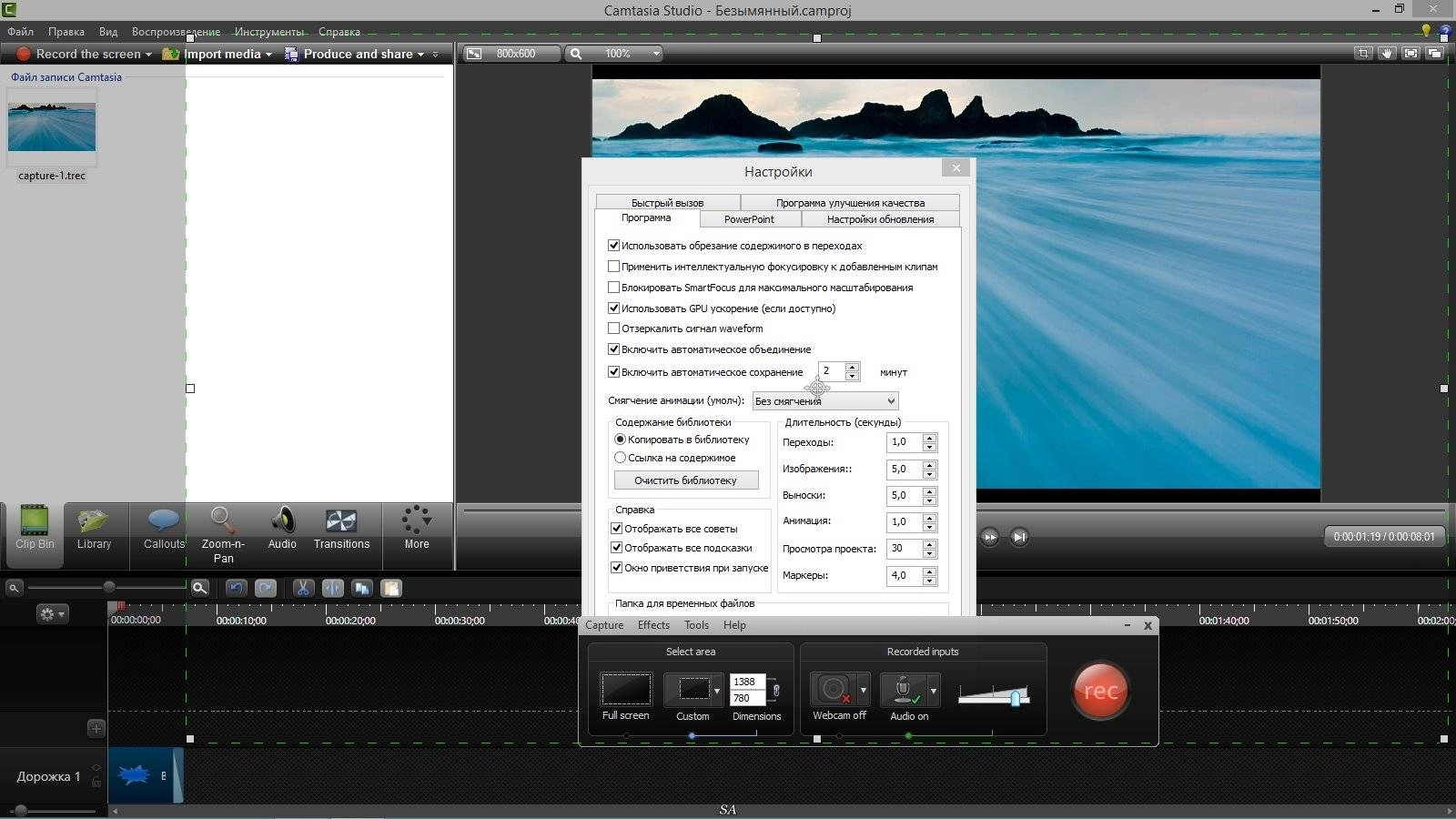Enable apply SmartFocus to added clips
The width and height of the screenshot is (1456, 819).
613,267
